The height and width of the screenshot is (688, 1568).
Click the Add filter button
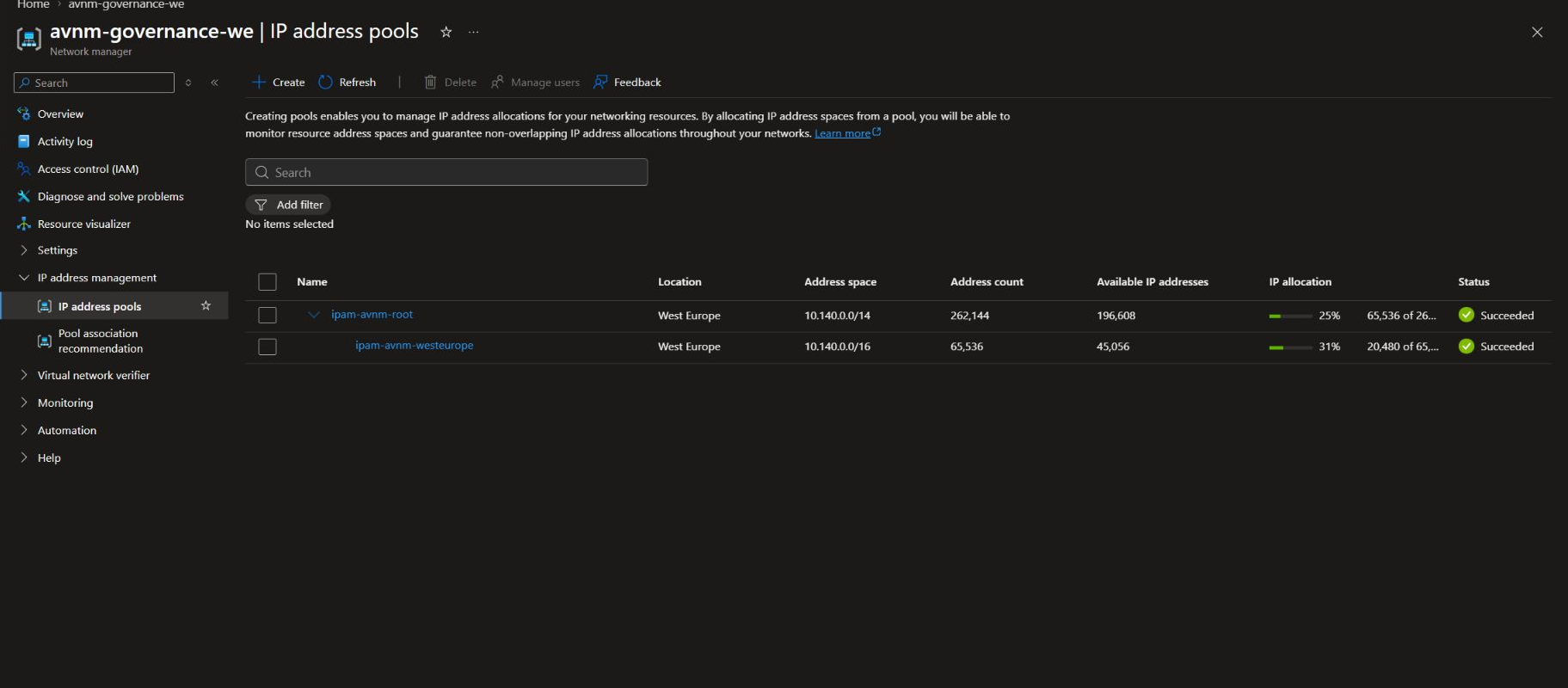[288, 205]
